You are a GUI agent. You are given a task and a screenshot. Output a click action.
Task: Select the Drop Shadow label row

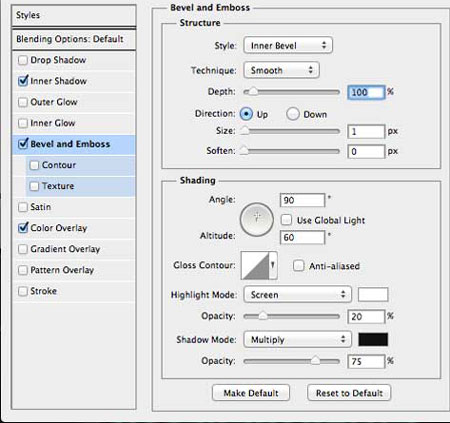click(x=74, y=60)
